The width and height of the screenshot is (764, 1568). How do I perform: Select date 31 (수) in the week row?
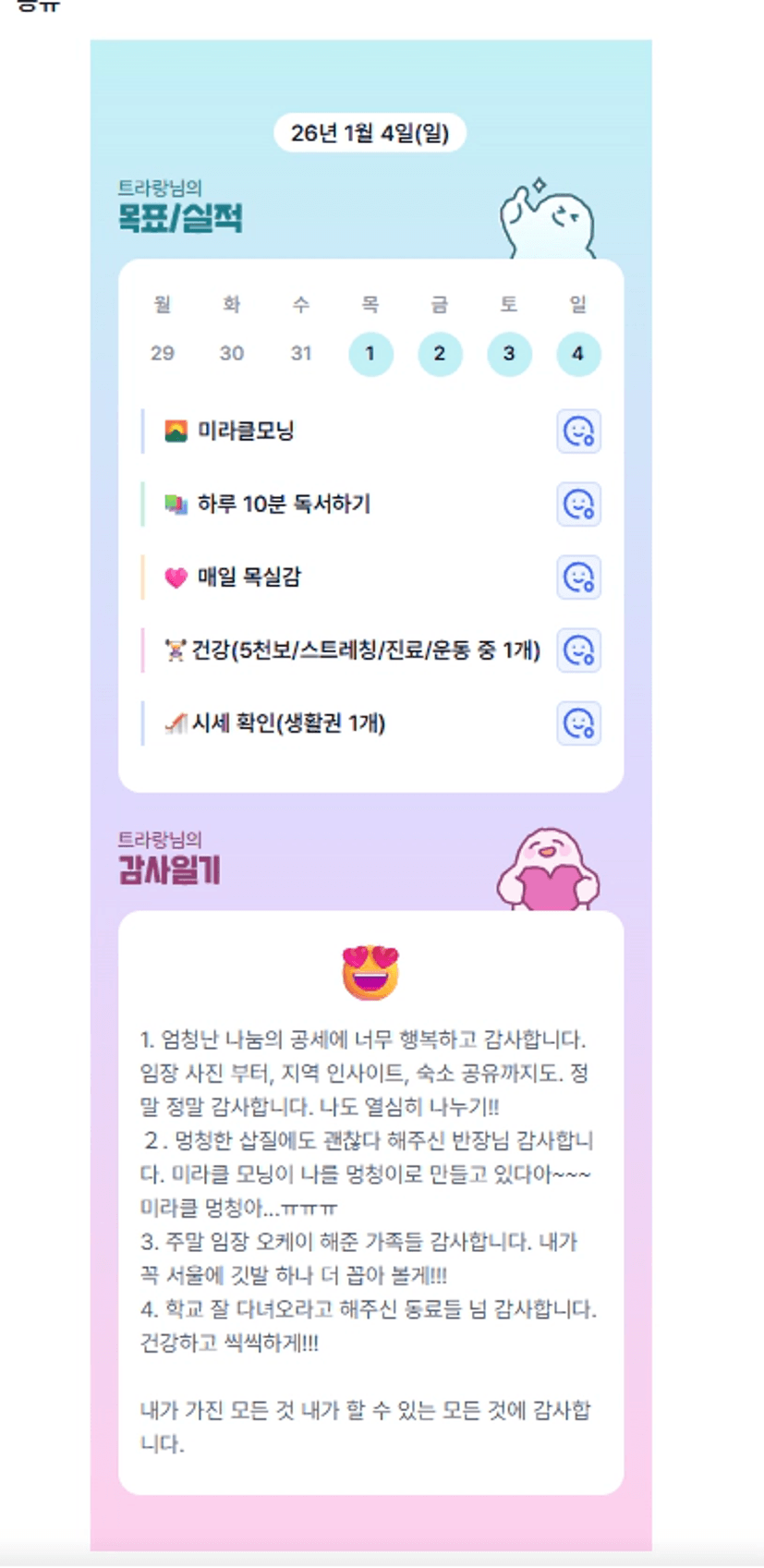pyautogui.click(x=301, y=353)
